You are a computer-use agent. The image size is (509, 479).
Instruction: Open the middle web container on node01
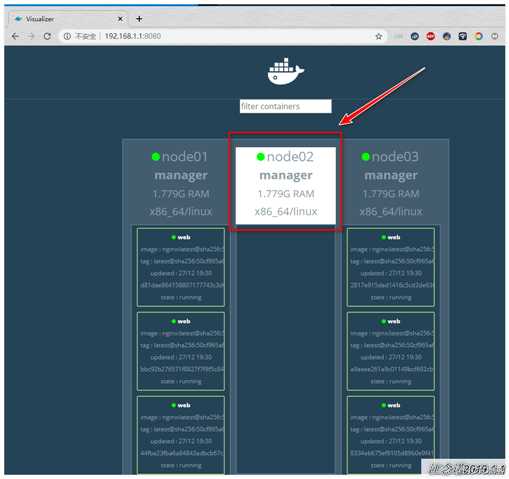point(181,351)
